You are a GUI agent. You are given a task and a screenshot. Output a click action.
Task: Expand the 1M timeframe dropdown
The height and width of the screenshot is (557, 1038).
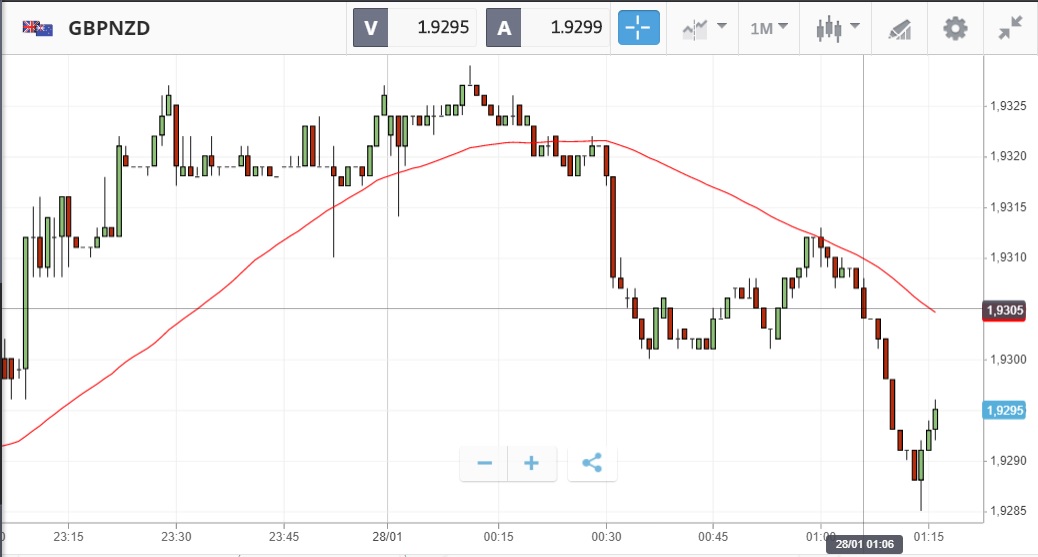[x=769, y=28]
